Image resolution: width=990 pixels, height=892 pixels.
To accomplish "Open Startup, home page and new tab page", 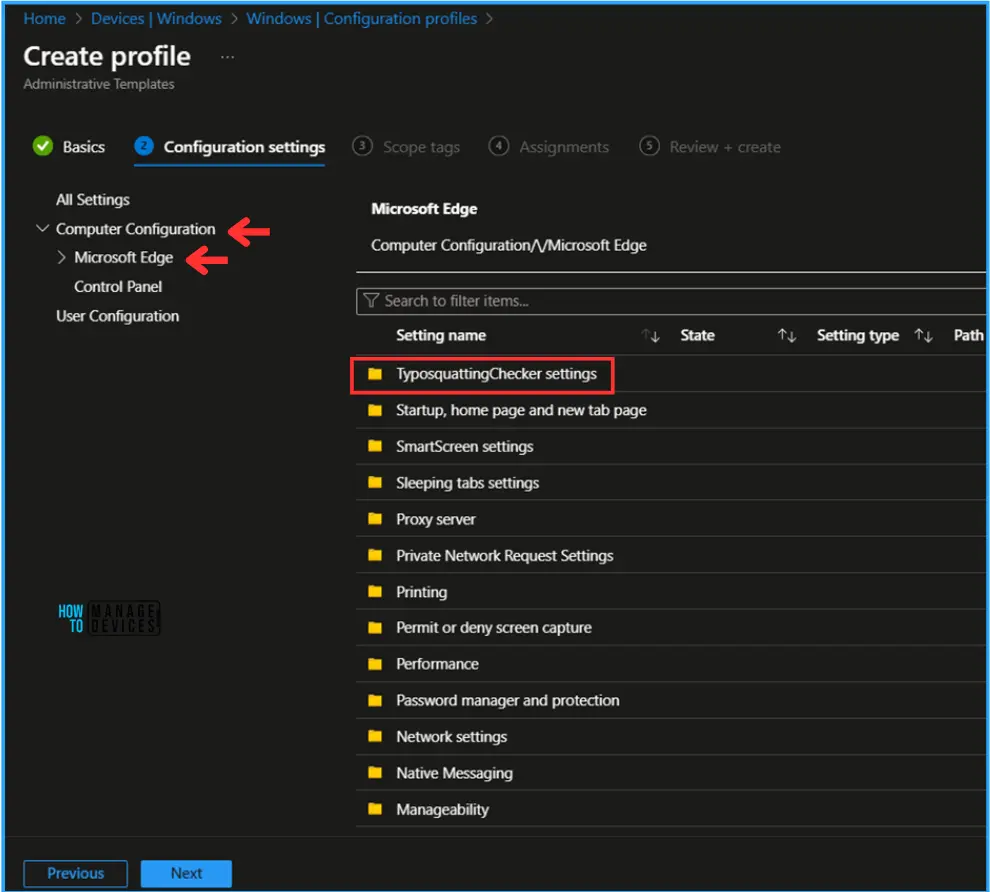I will pyautogui.click(x=671, y=410).
